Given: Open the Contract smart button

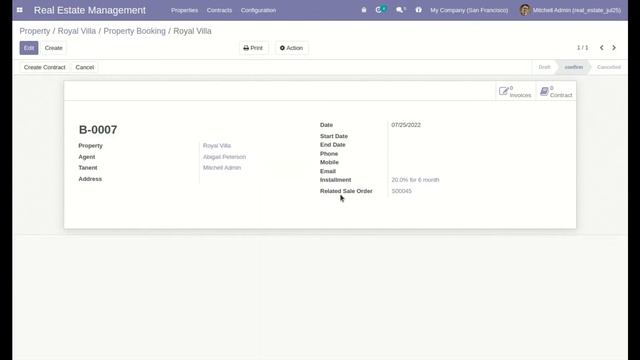Looking at the screenshot, I should [x=556, y=91].
